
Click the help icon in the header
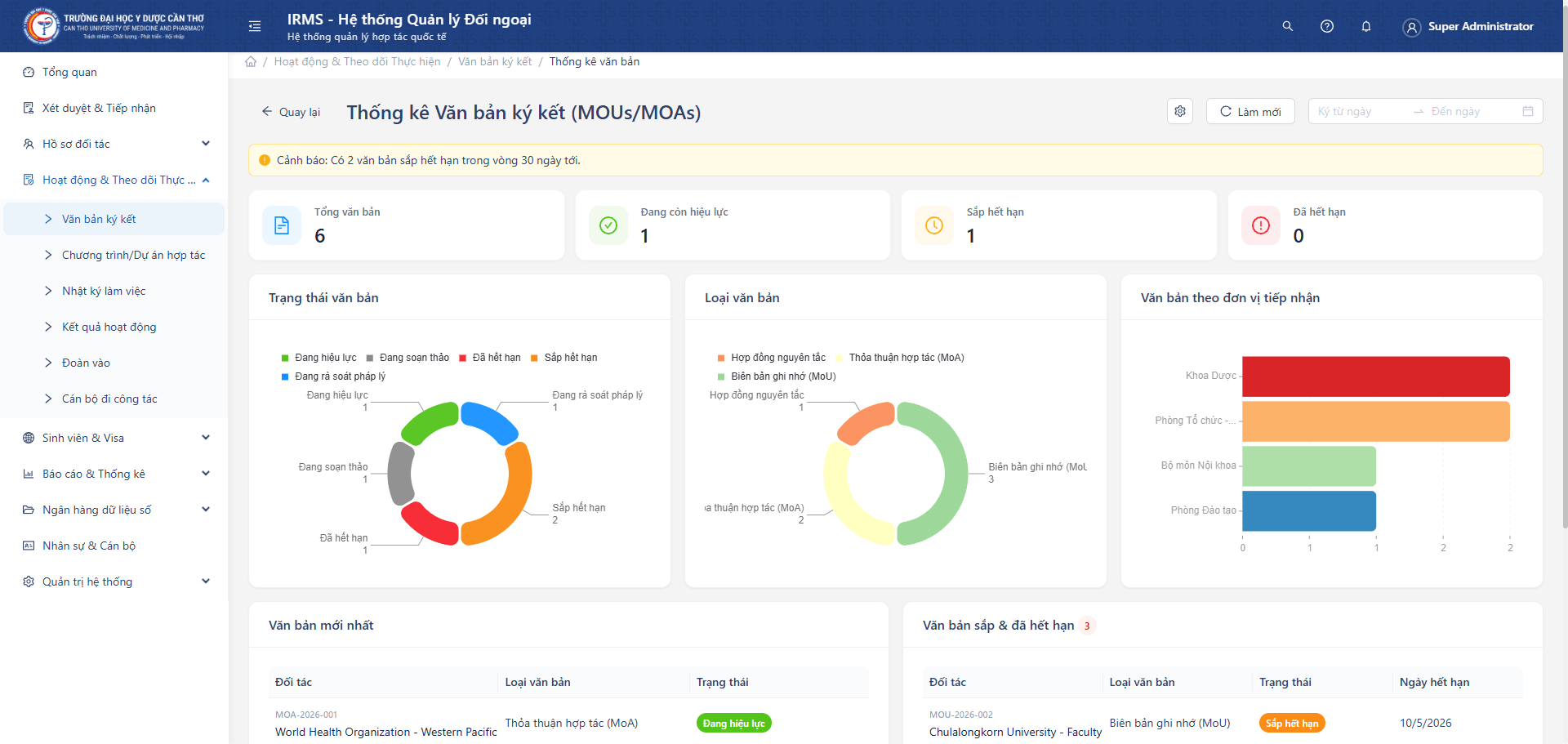(x=1326, y=26)
